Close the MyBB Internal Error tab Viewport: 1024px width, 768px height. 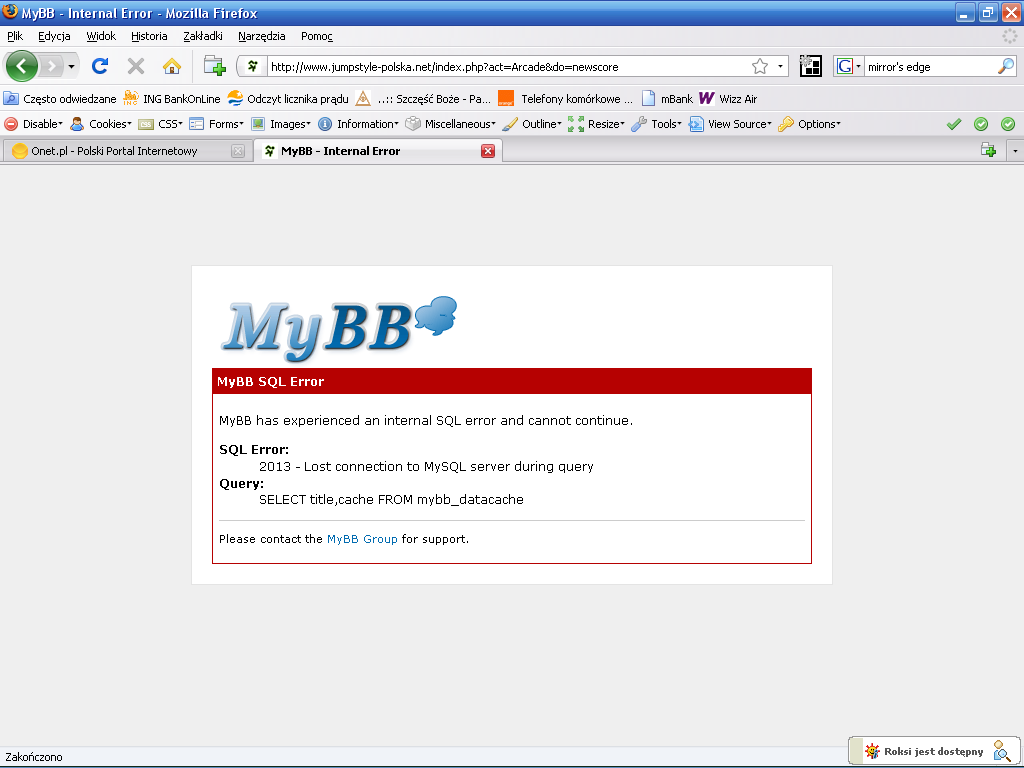488,151
